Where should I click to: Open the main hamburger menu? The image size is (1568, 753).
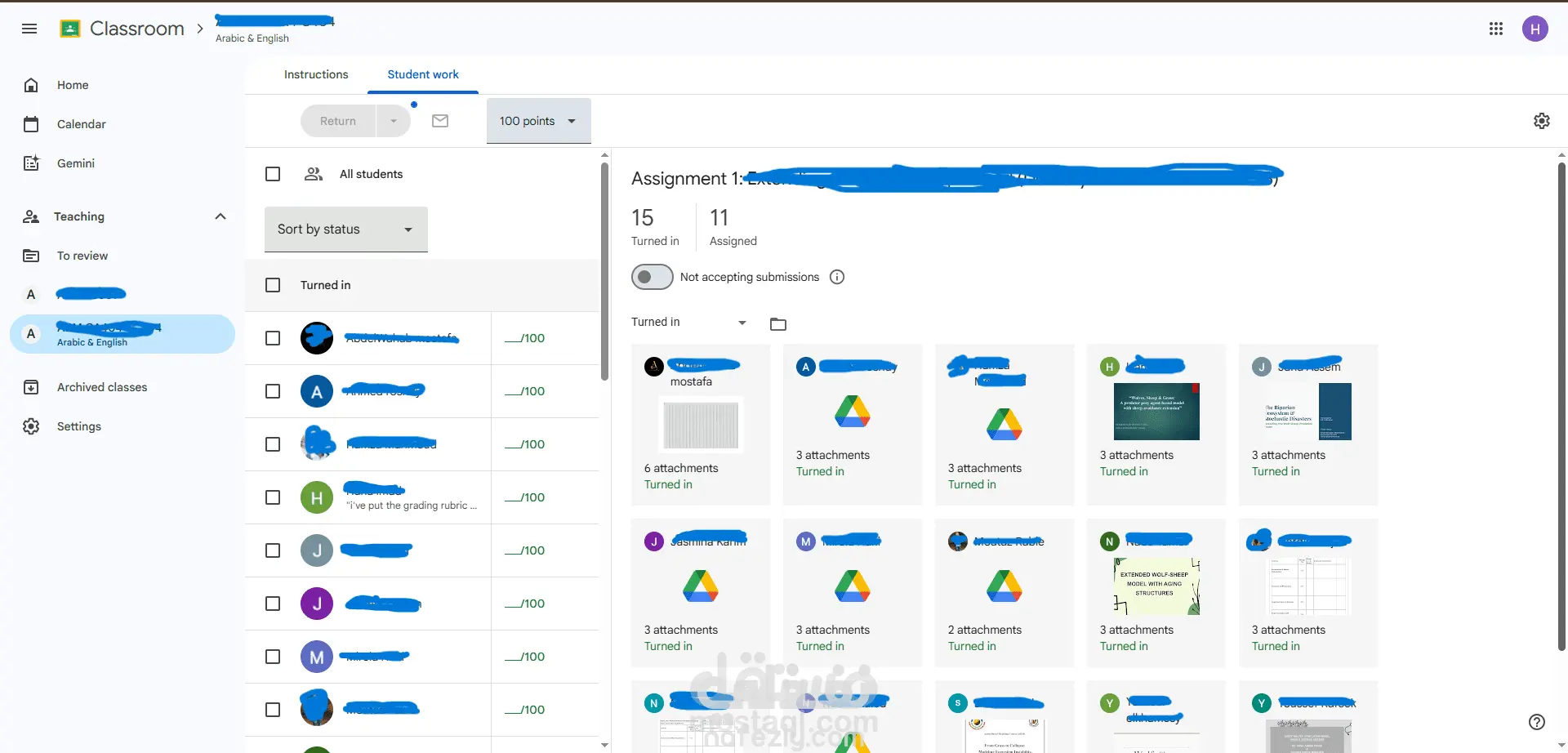pos(29,29)
